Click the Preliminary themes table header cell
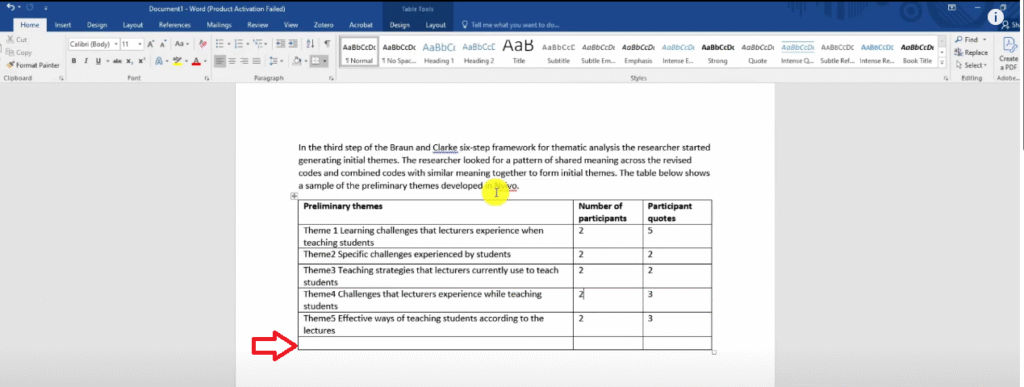Viewport: 1024px width, 387px height. click(436, 211)
